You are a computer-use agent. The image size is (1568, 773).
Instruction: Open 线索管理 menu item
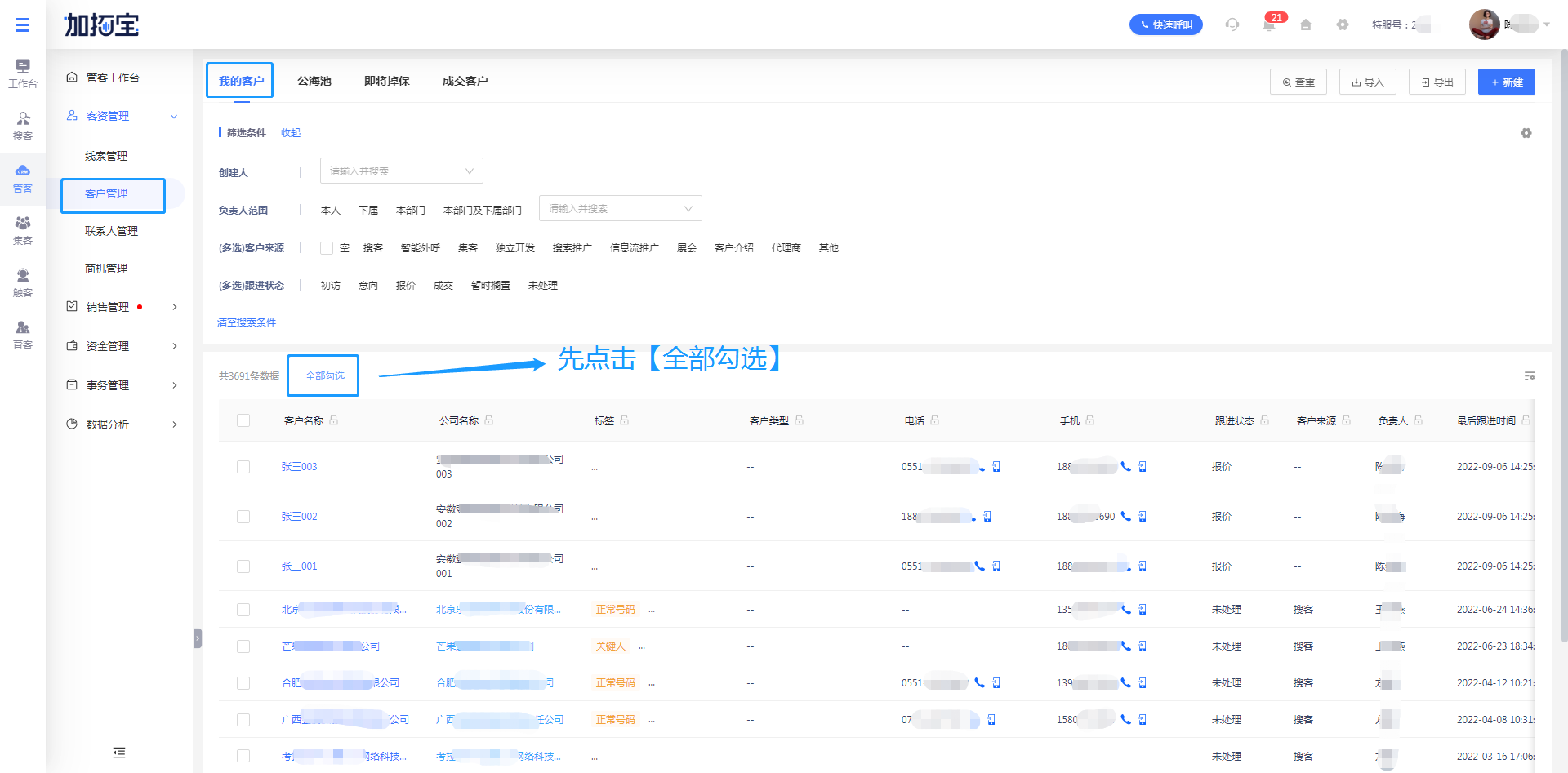tap(106, 156)
